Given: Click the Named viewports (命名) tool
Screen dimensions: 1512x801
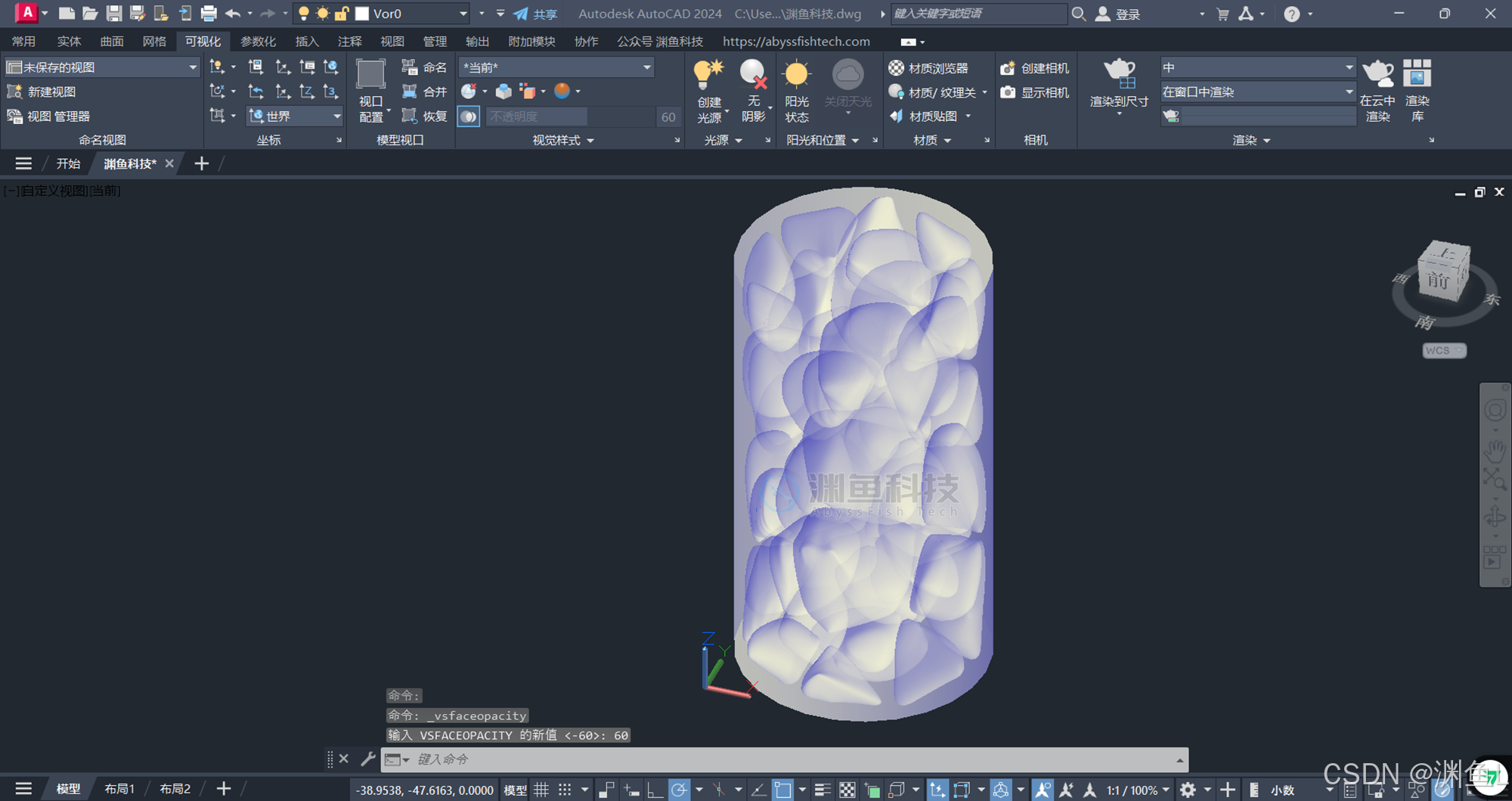Looking at the screenshot, I should coord(424,67).
